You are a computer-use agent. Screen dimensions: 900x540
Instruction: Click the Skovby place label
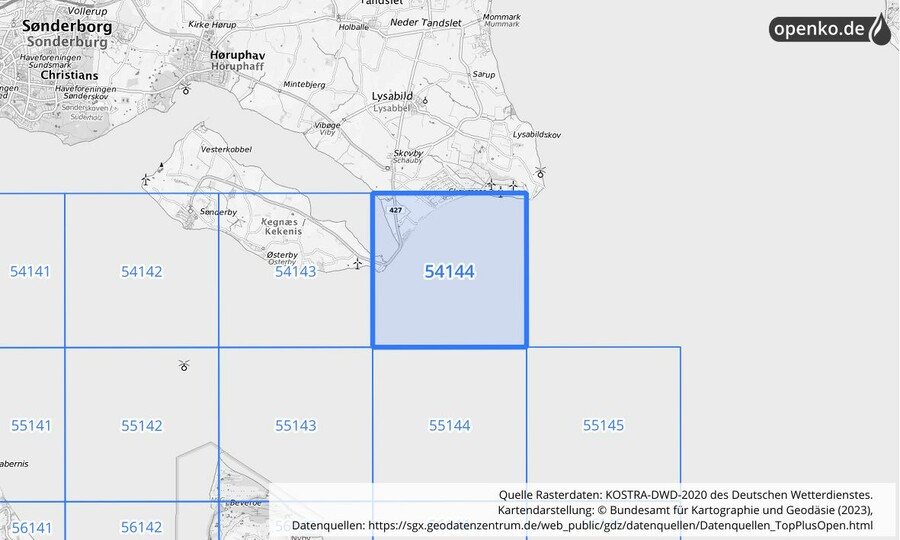click(x=408, y=153)
